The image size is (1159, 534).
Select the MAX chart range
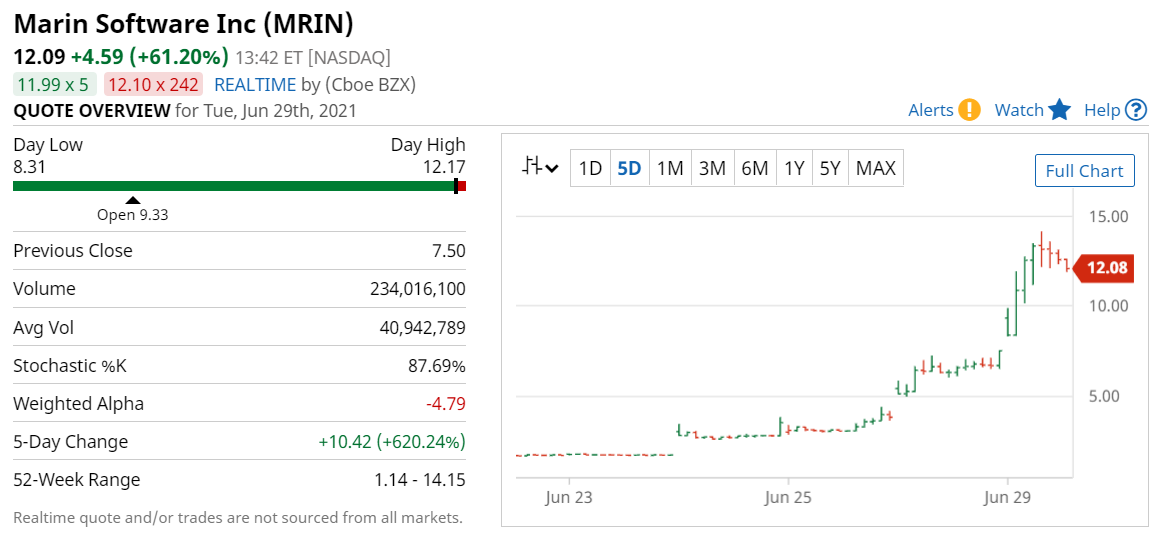click(876, 169)
